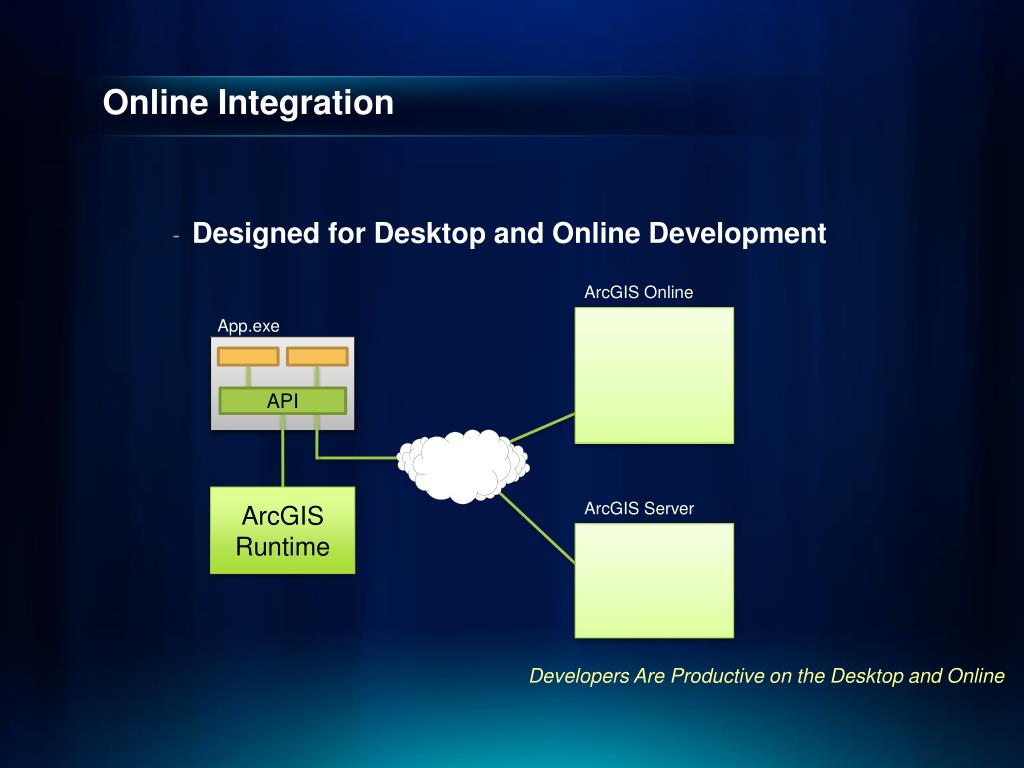Click the ArcGIS Runtime box
Viewport: 1024px width, 768px height.
(283, 530)
